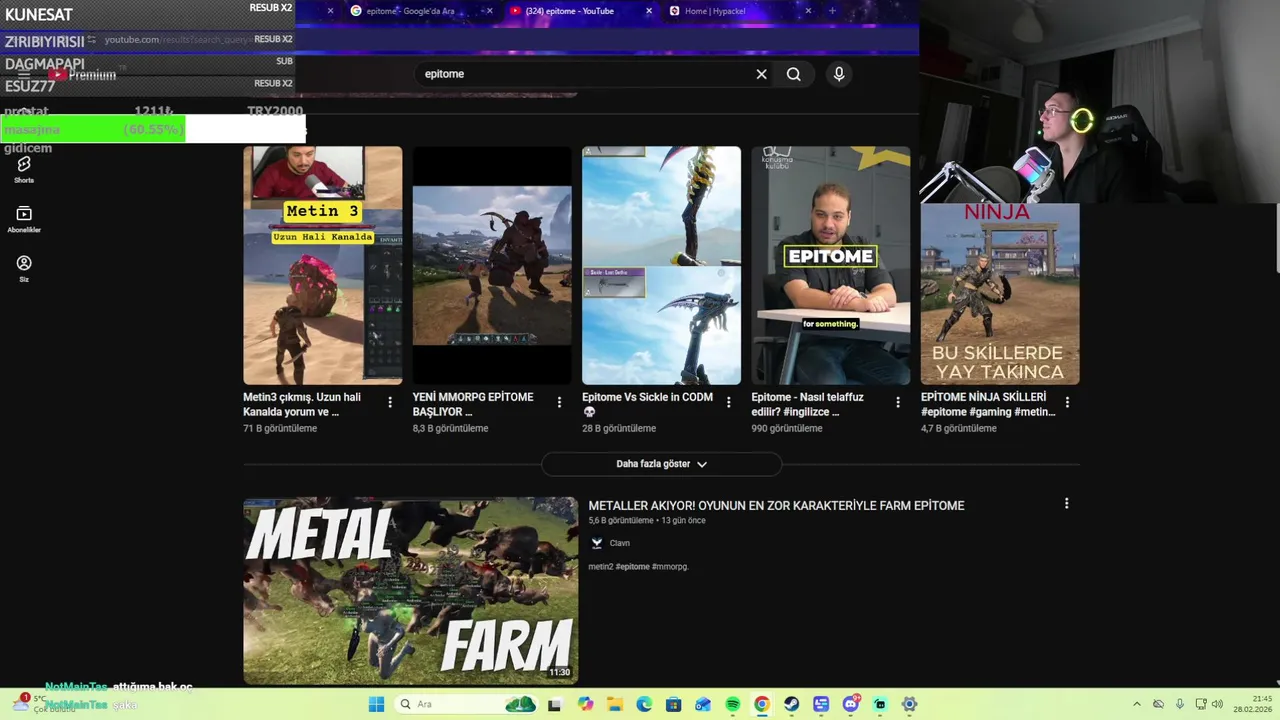1280x720 pixels.
Task: Open options for Epitome Vs Sickle short
Action: pyautogui.click(x=728, y=402)
